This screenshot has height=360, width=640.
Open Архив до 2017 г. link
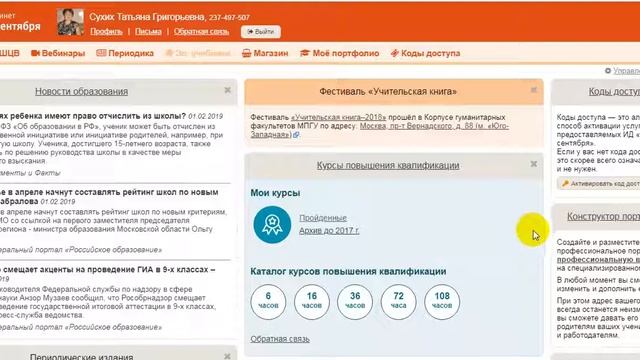pyautogui.click(x=329, y=231)
